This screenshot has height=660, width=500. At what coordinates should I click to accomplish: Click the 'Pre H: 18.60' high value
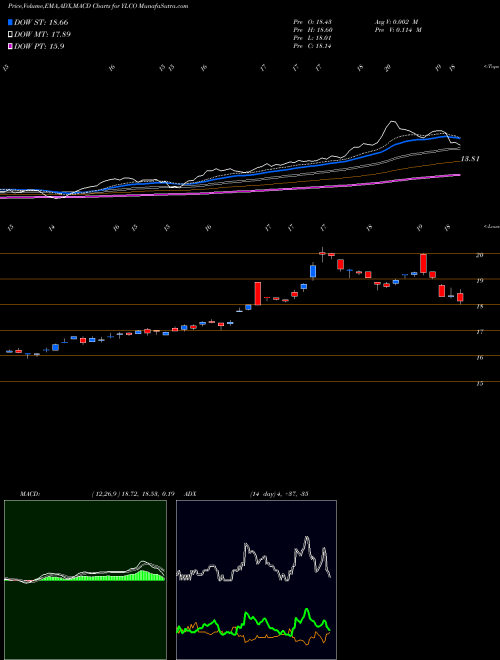[312, 30]
